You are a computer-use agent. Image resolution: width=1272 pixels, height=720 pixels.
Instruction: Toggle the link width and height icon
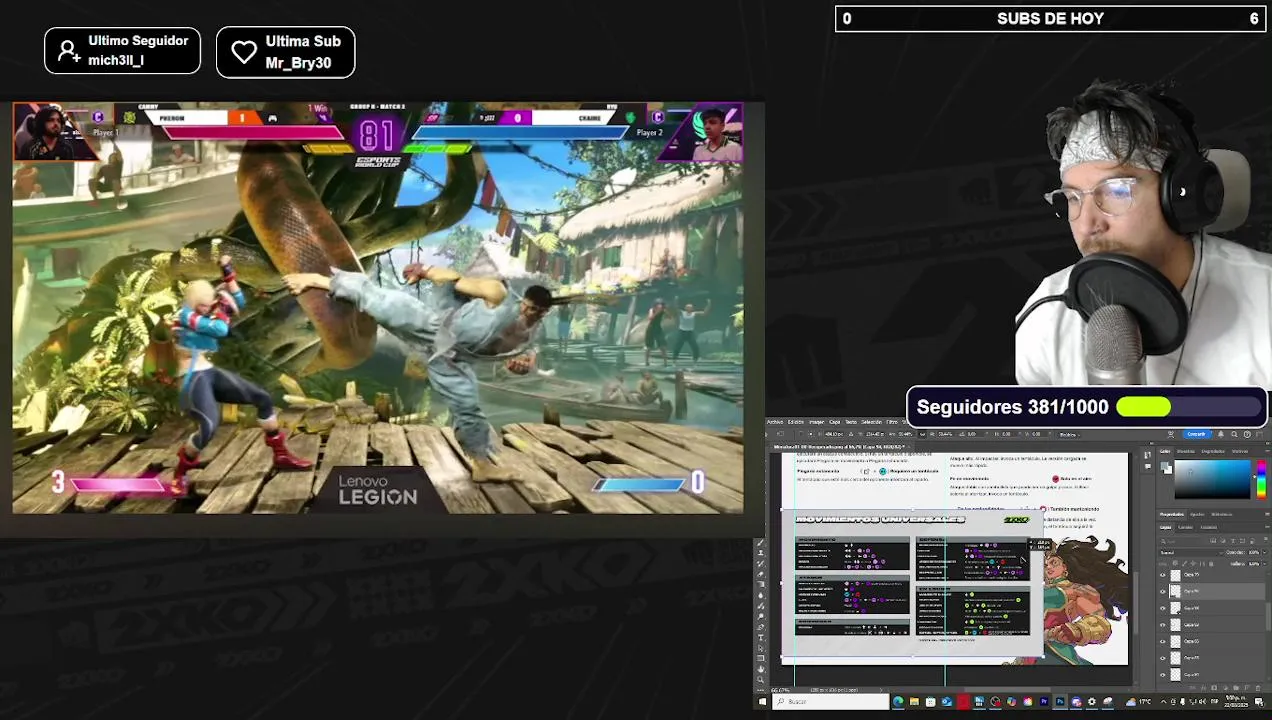923,434
